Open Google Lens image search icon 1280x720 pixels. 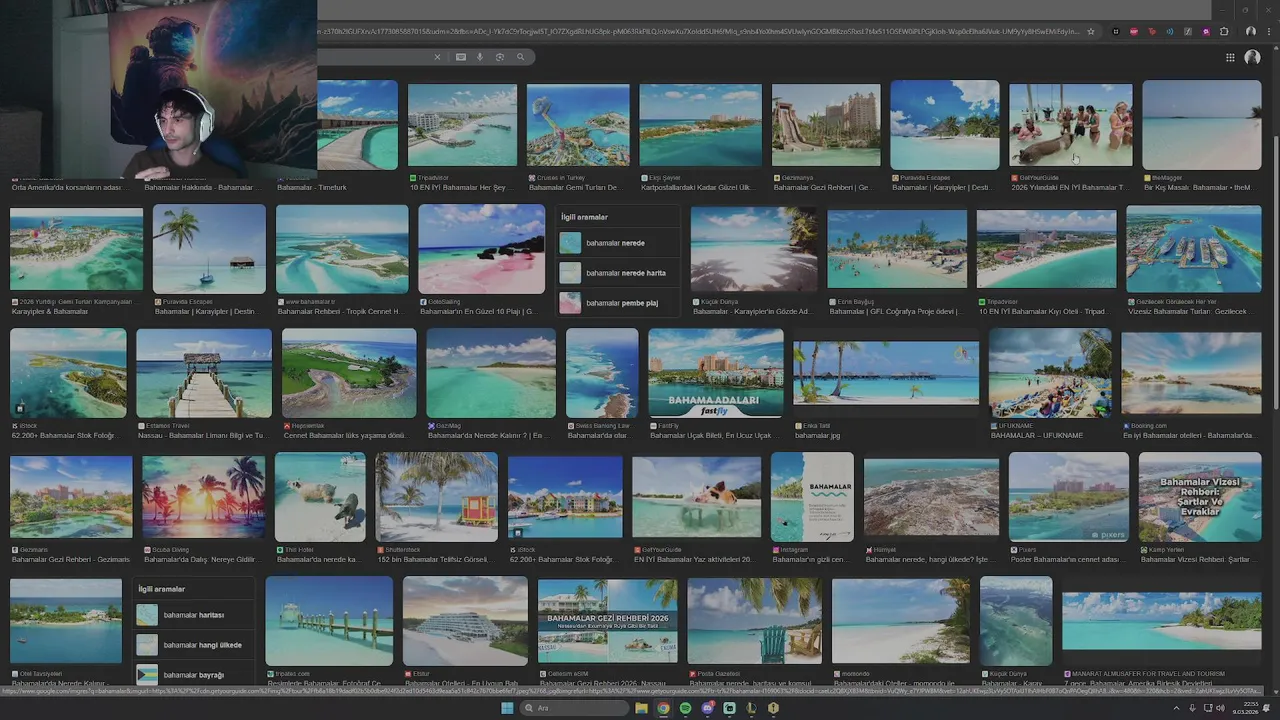point(500,57)
